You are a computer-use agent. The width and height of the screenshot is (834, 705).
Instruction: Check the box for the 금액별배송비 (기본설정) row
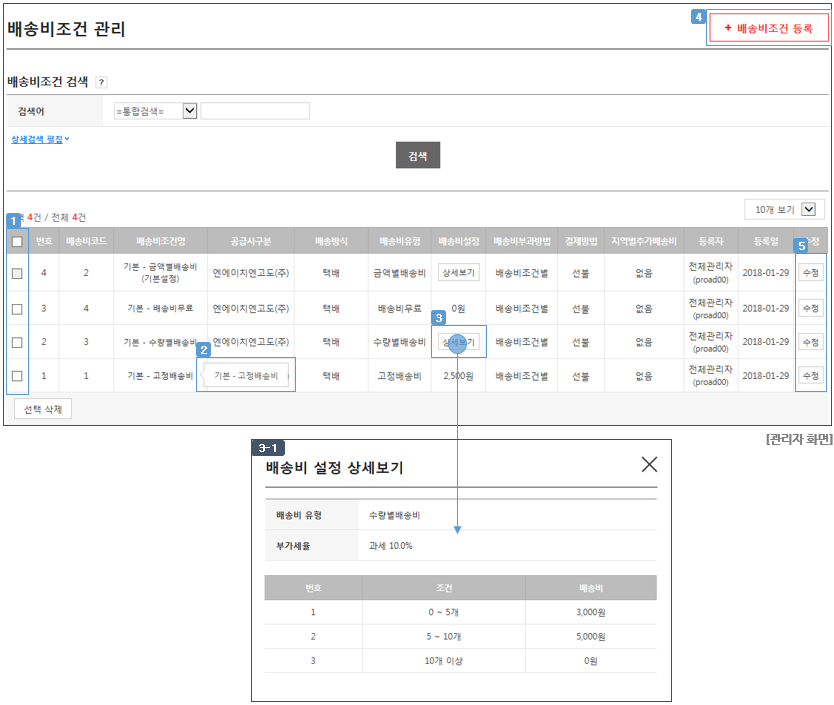pyautogui.click(x=17, y=273)
